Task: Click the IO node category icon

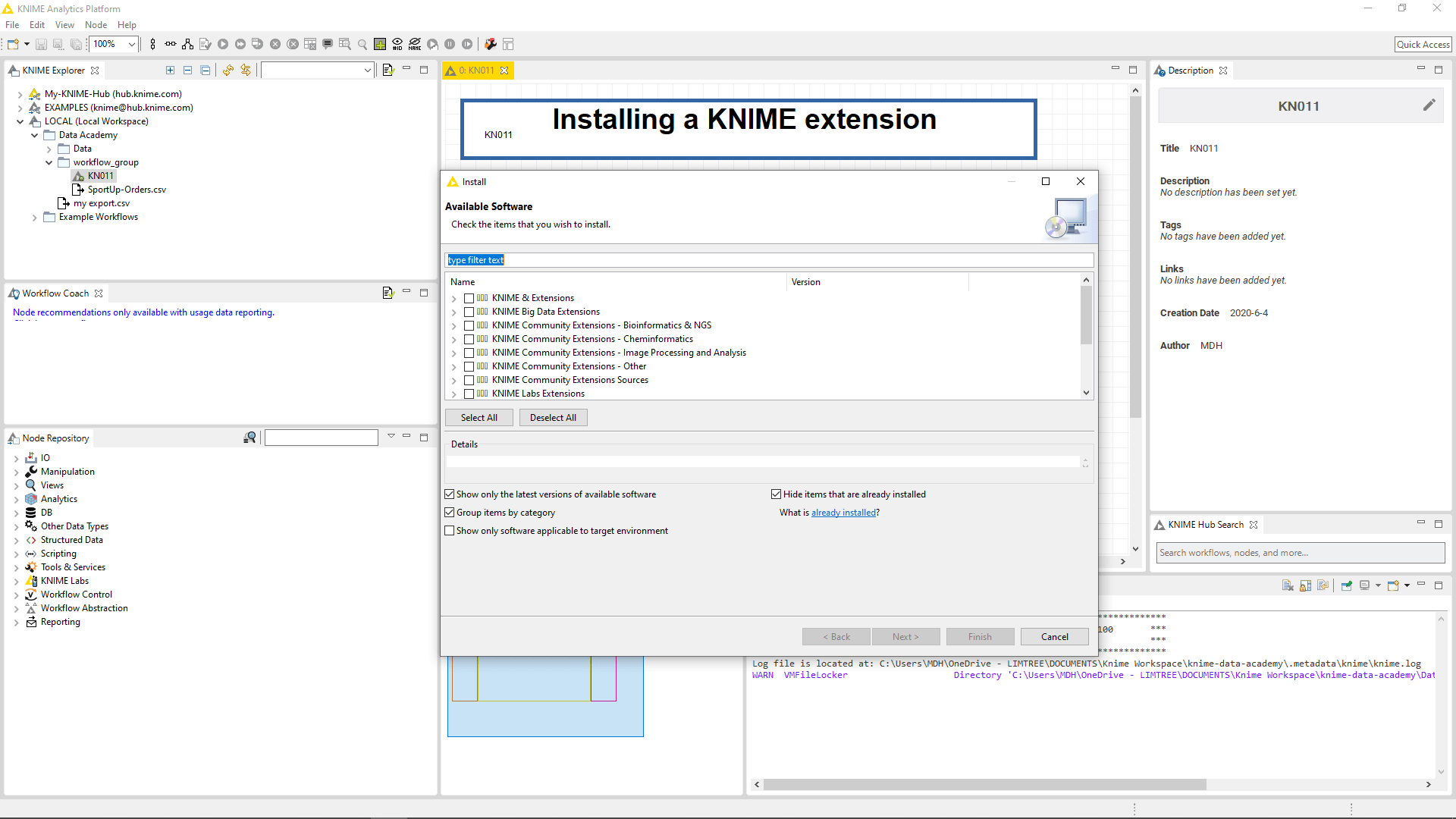Action: [31, 457]
